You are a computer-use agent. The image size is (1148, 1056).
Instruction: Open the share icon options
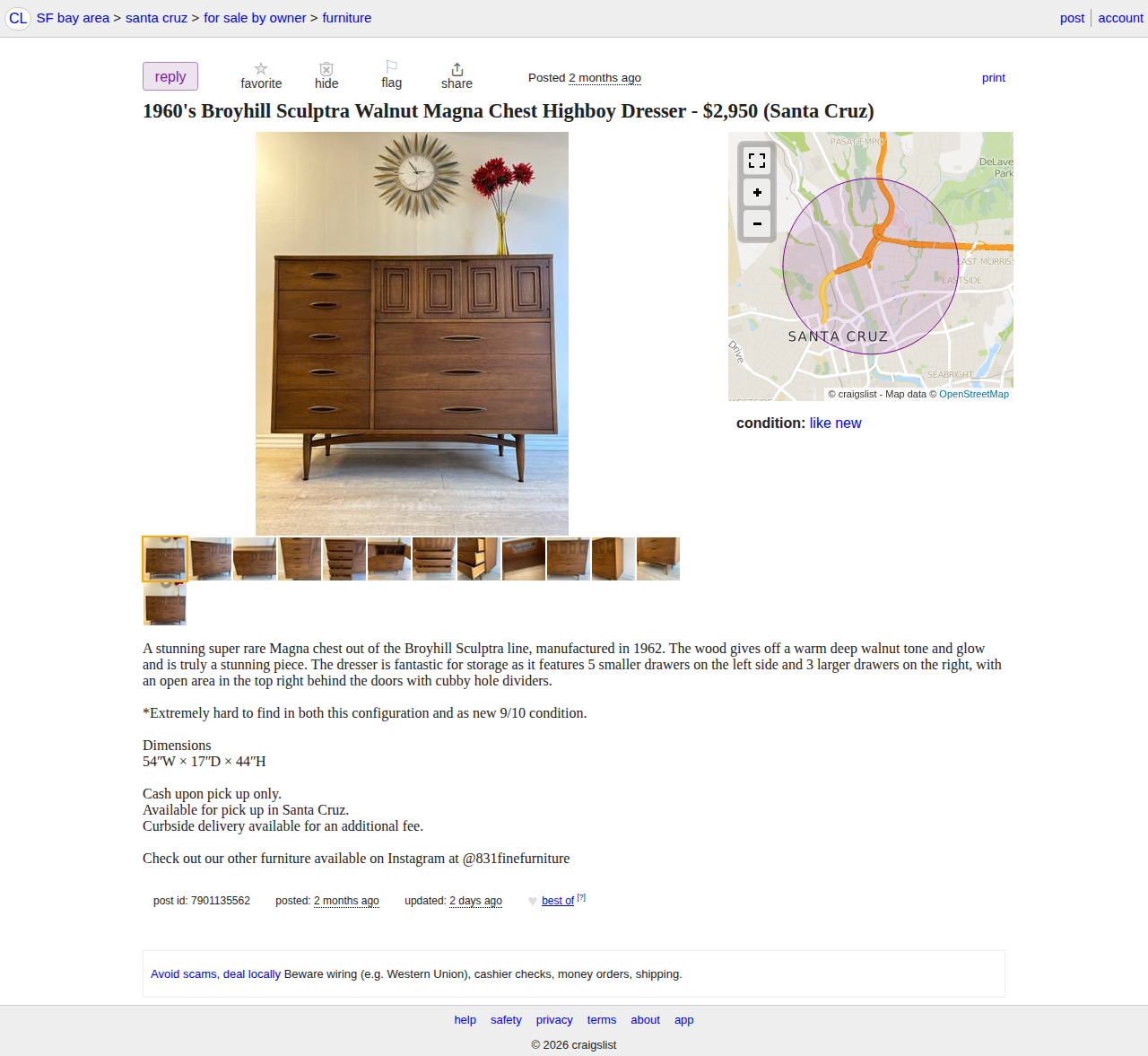point(457,69)
